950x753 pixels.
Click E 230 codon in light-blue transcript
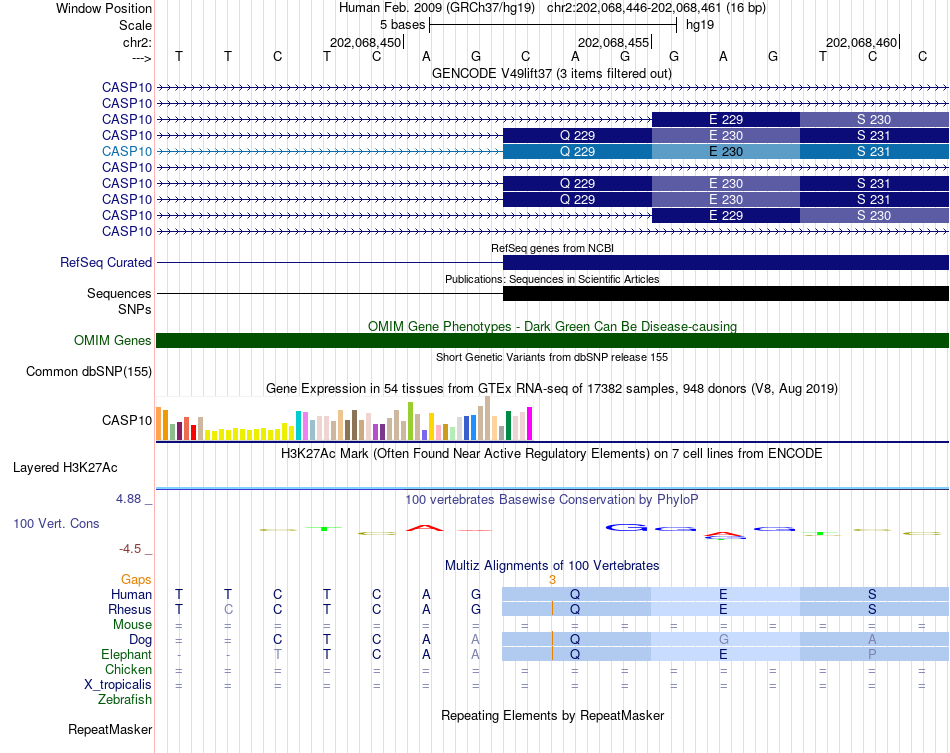pos(726,151)
